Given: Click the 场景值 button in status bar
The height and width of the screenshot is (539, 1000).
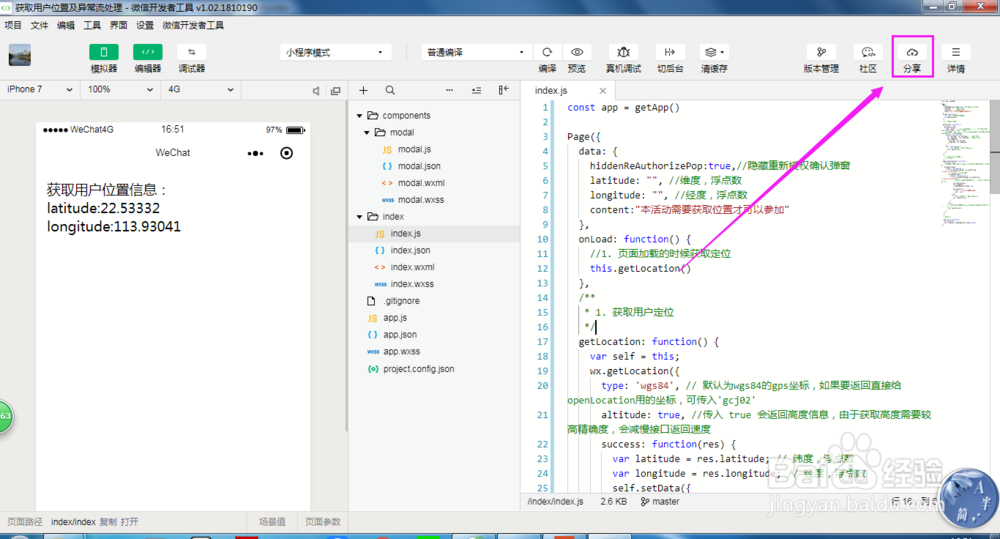Looking at the screenshot, I should [x=272, y=522].
